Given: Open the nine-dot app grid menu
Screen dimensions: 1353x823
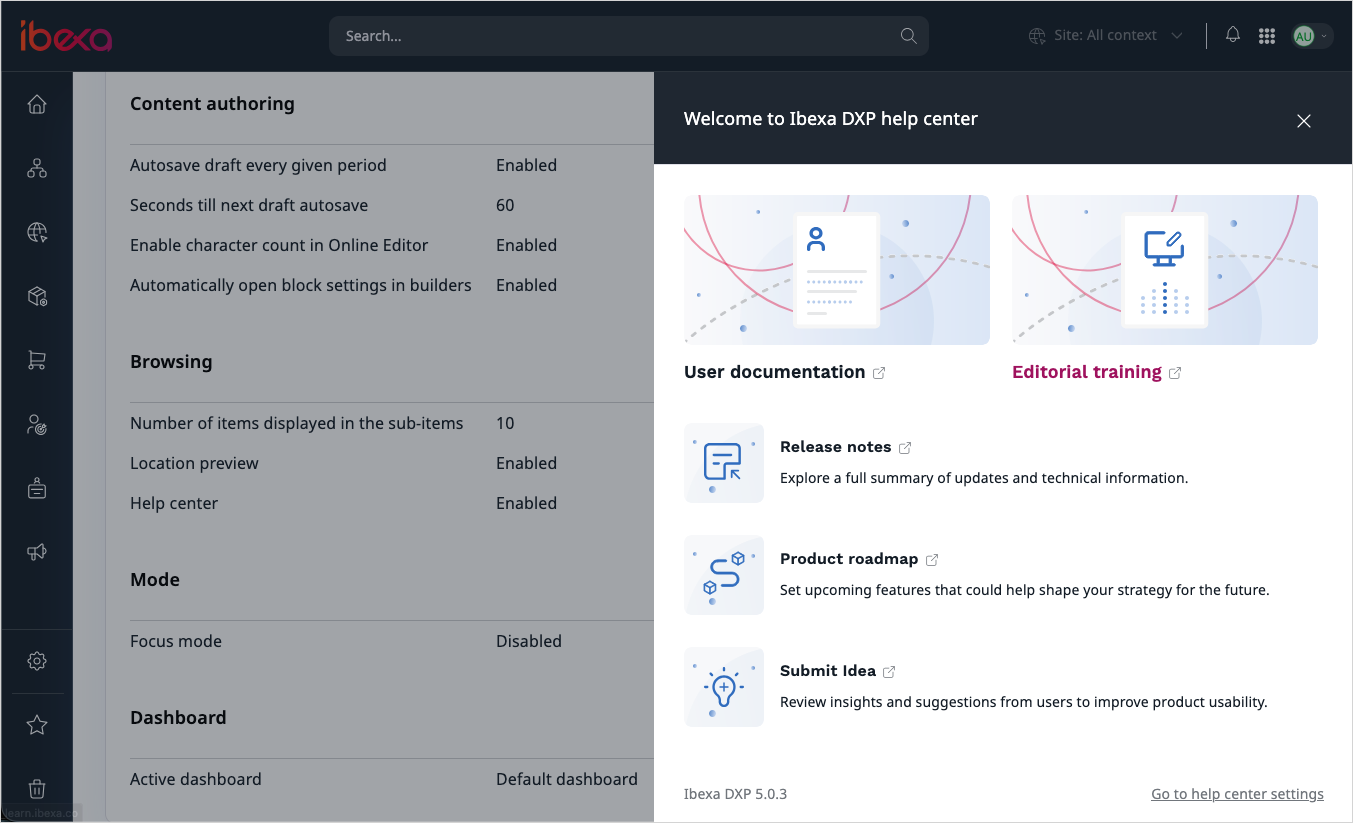Looking at the screenshot, I should coord(1267,36).
